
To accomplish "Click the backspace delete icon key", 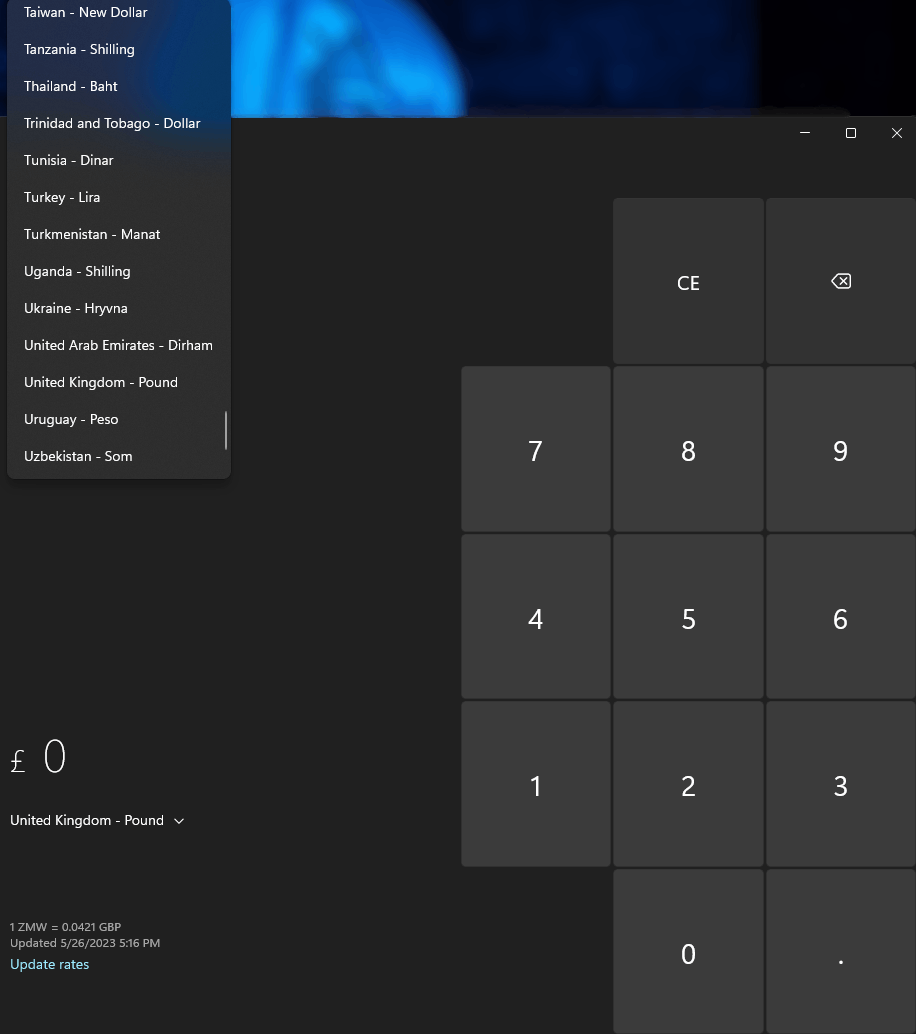I will pos(841,282).
